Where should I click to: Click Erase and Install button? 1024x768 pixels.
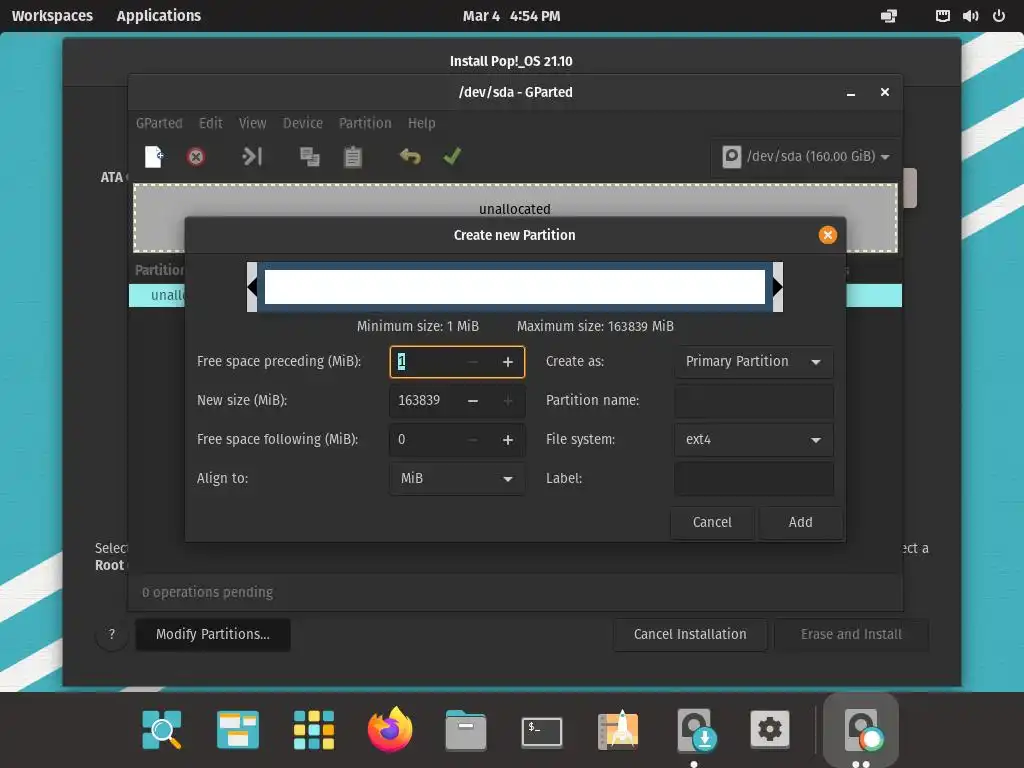pyautogui.click(x=851, y=635)
